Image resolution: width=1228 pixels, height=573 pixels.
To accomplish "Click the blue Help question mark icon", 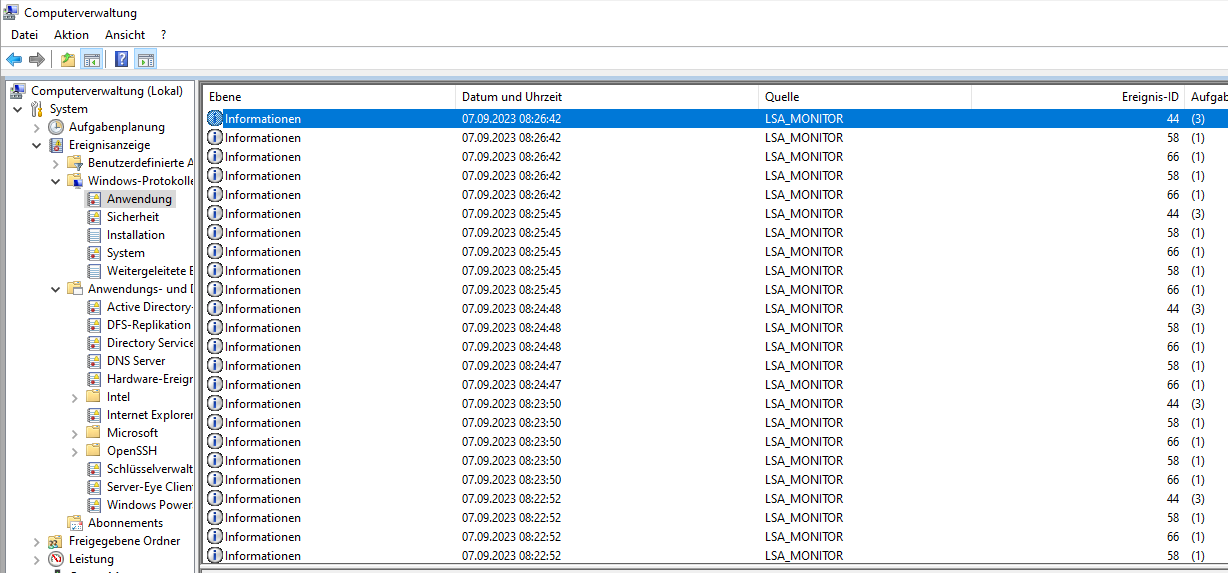I will [121, 59].
